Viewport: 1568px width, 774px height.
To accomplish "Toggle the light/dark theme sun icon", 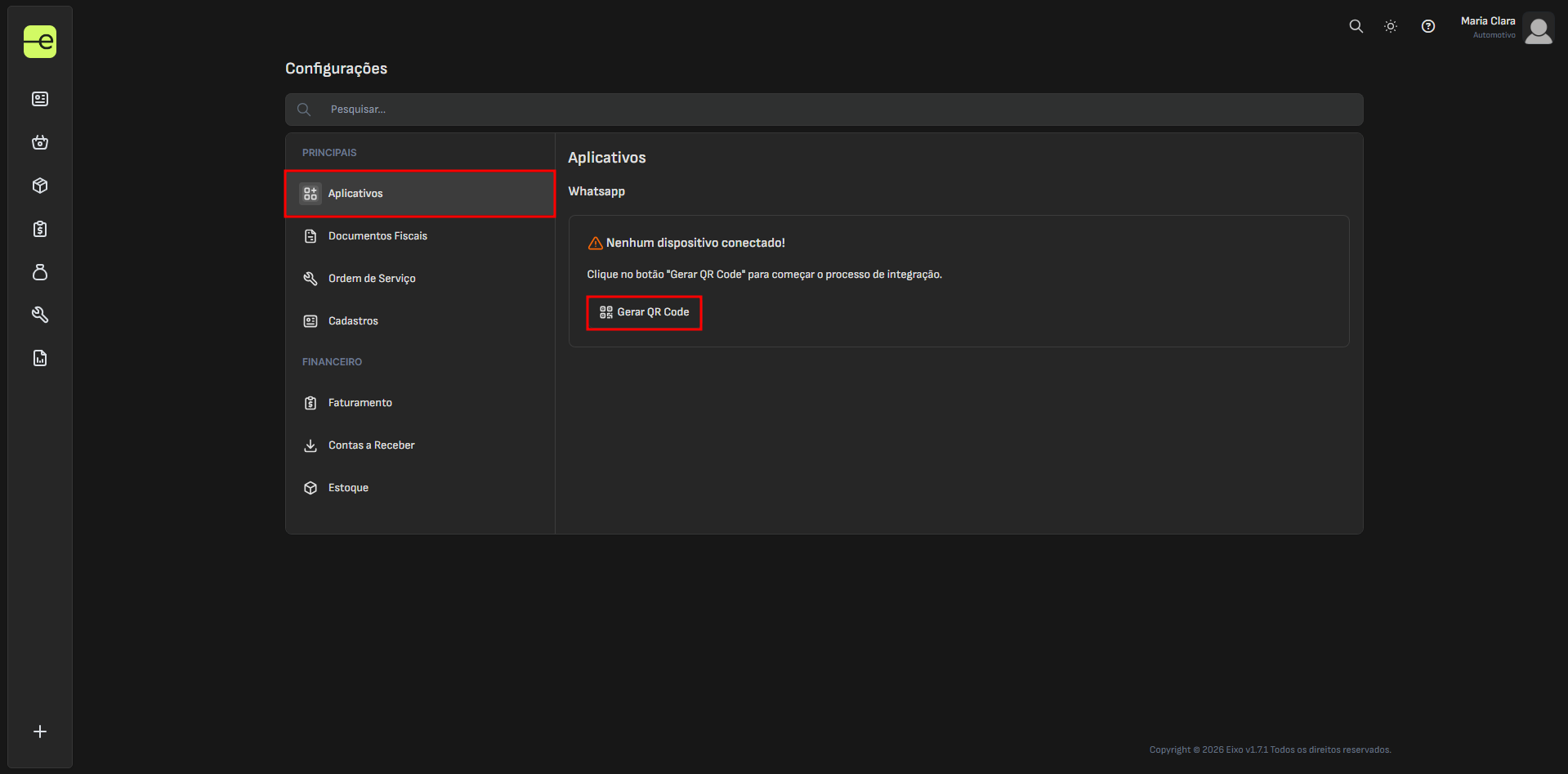I will pyautogui.click(x=1391, y=26).
